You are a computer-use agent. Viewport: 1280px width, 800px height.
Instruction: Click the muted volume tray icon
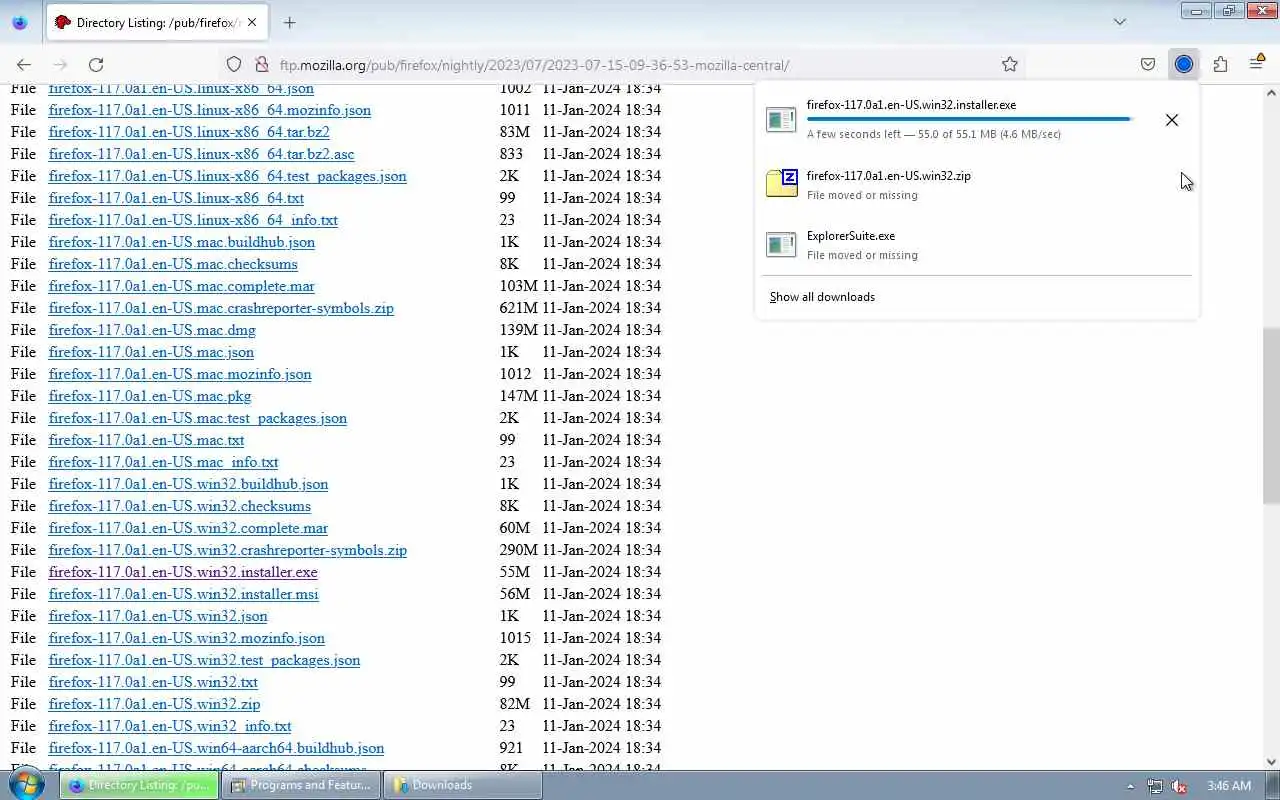(x=1179, y=786)
